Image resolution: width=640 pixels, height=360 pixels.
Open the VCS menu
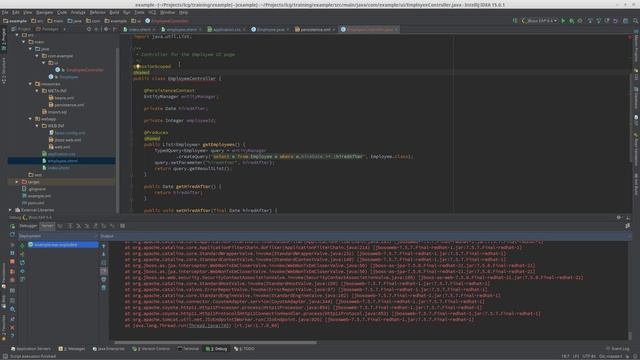click(x=152, y=12)
